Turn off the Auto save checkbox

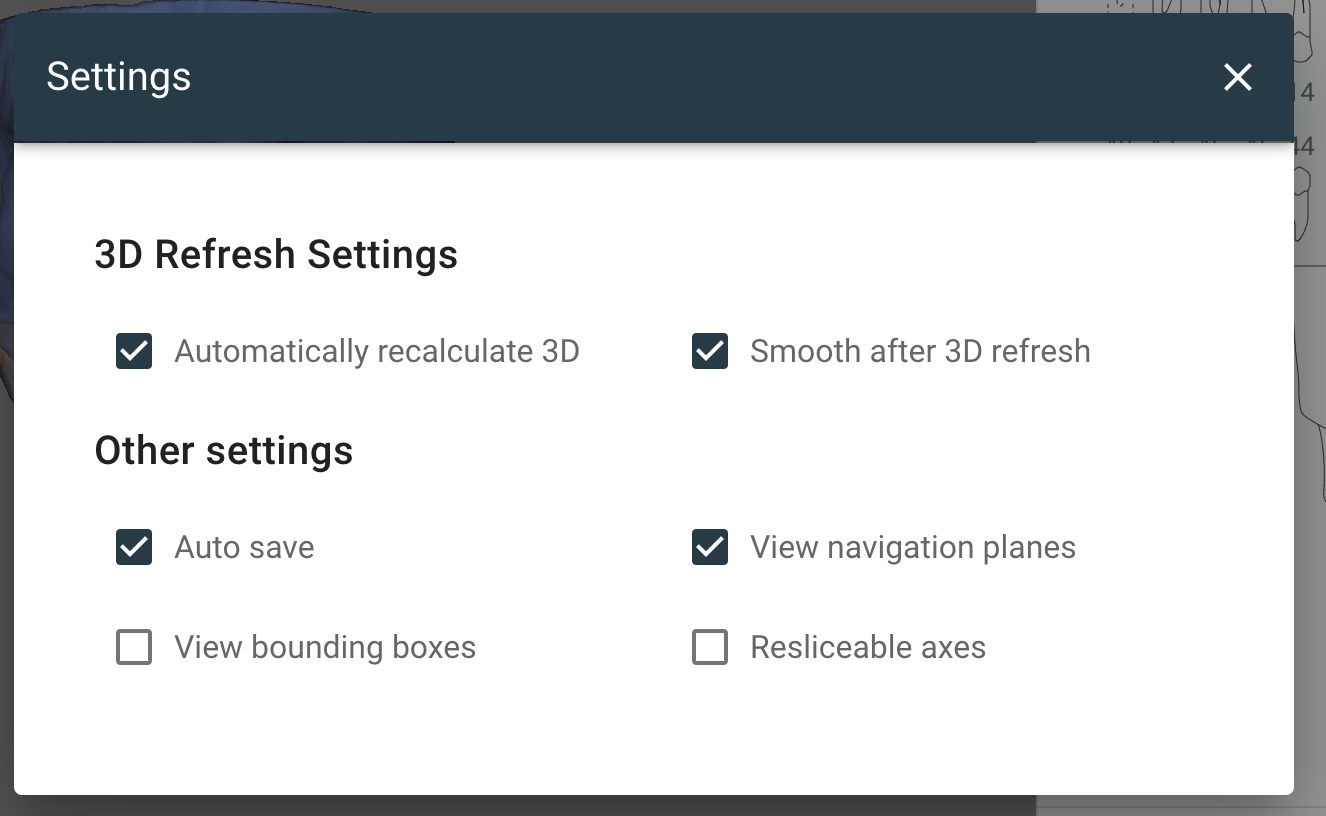pyautogui.click(x=134, y=548)
